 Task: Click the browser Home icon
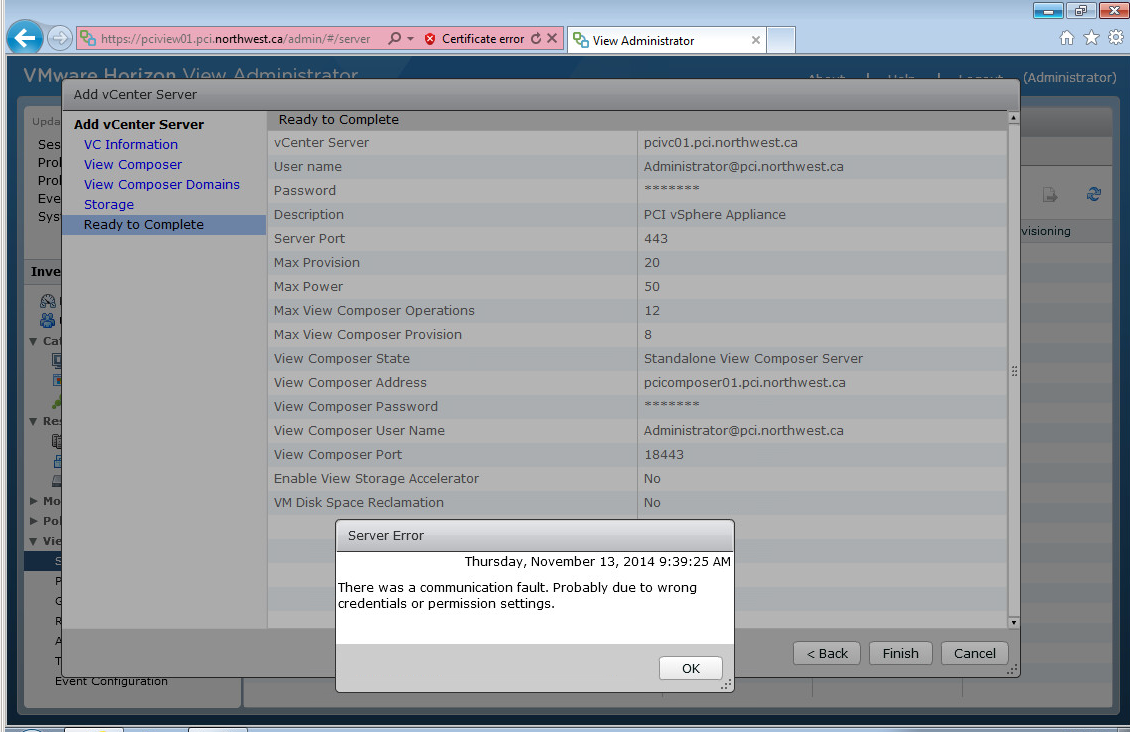[1067, 37]
